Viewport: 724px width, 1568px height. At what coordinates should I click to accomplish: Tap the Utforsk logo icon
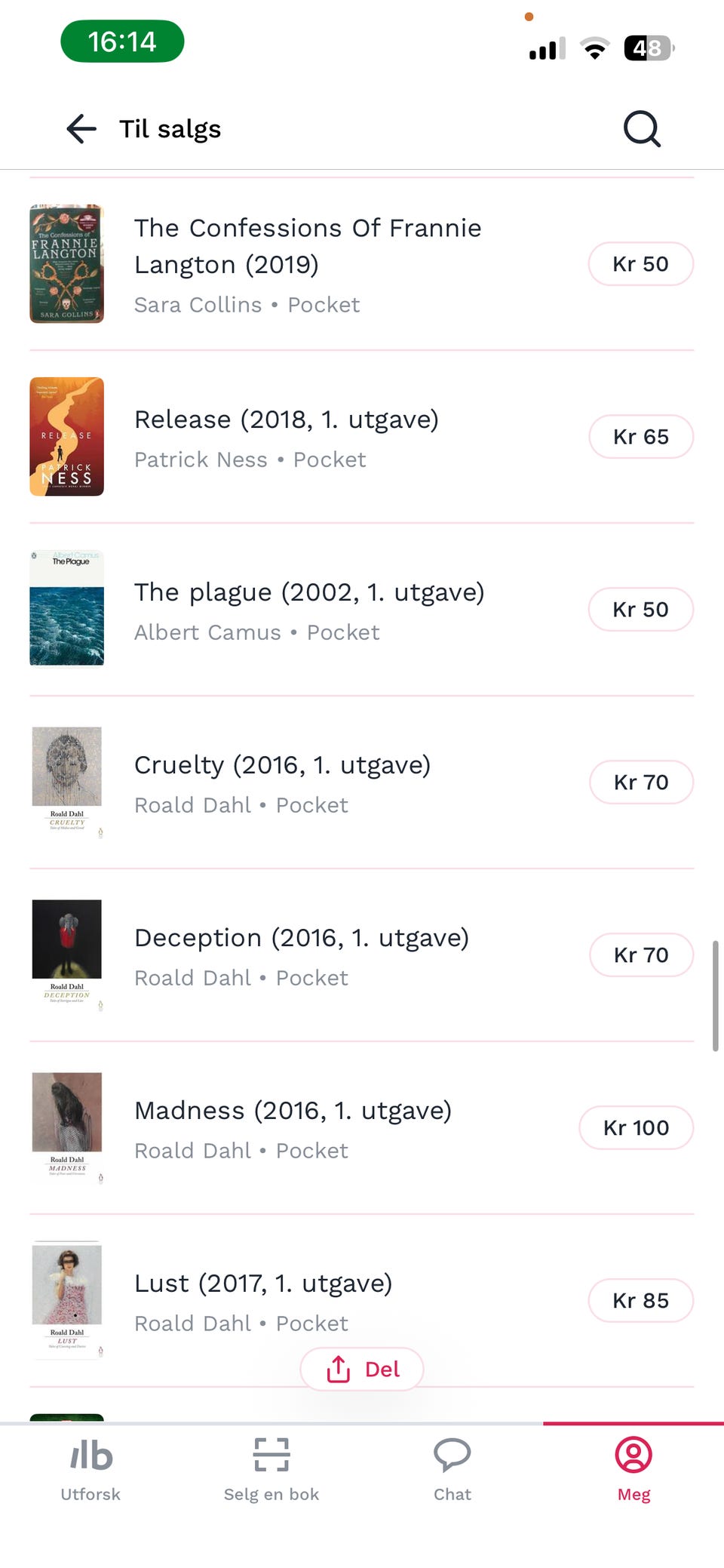(x=90, y=1456)
